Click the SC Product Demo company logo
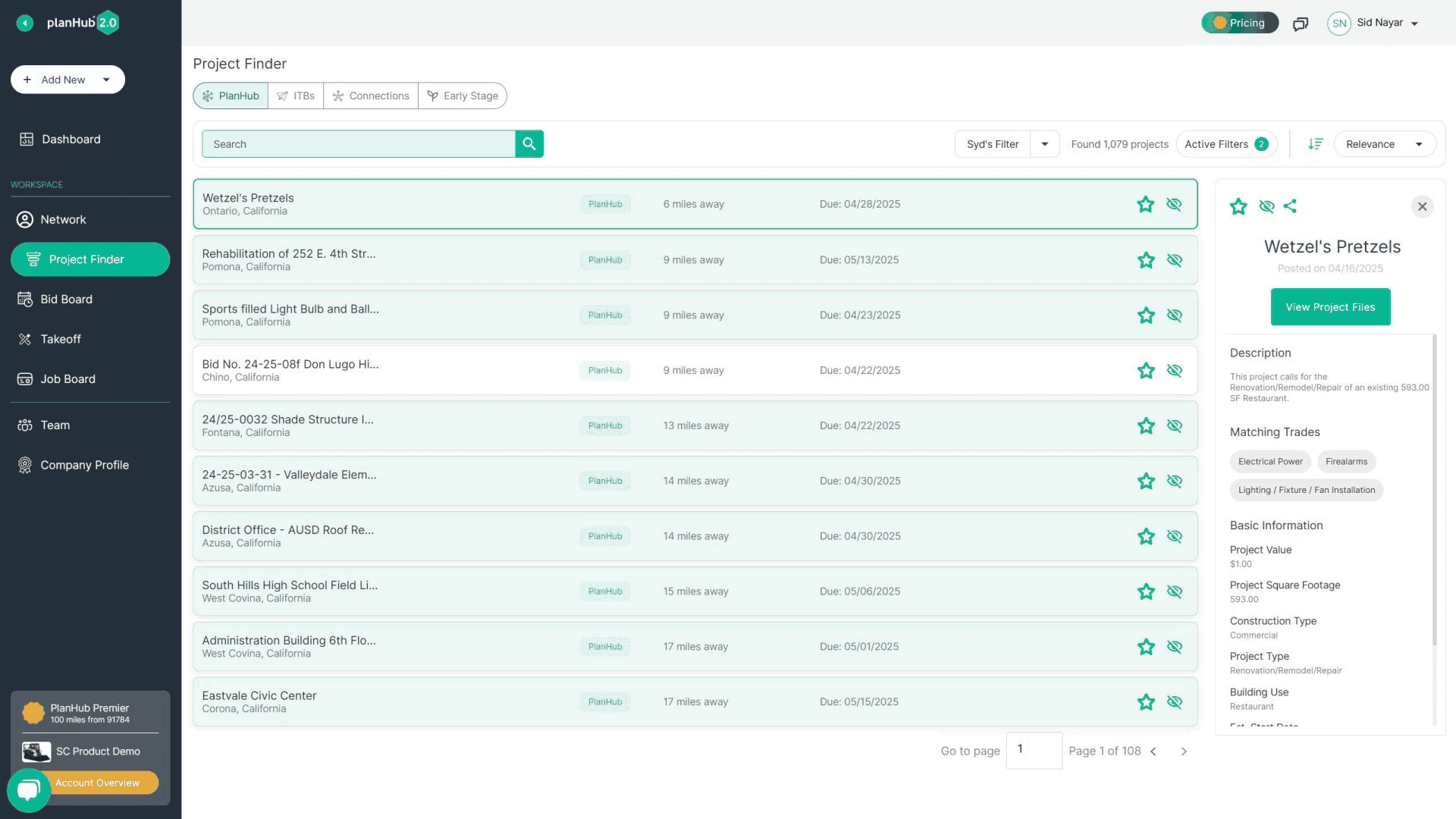Image resolution: width=1456 pixels, height=819 pixels. point(36,752)
